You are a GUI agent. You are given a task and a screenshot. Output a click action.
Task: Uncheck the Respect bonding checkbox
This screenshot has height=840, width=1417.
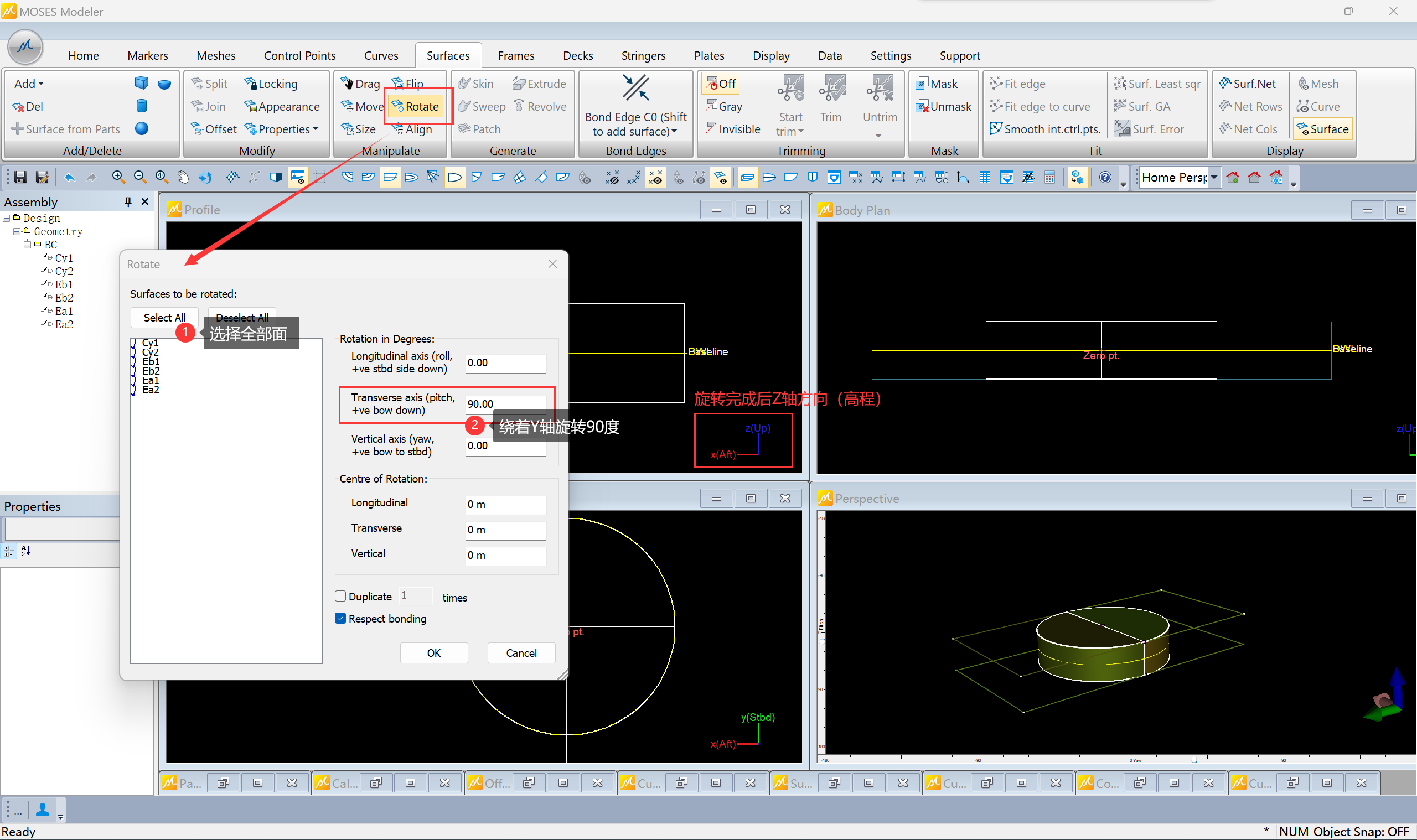[x=340, y=618]
